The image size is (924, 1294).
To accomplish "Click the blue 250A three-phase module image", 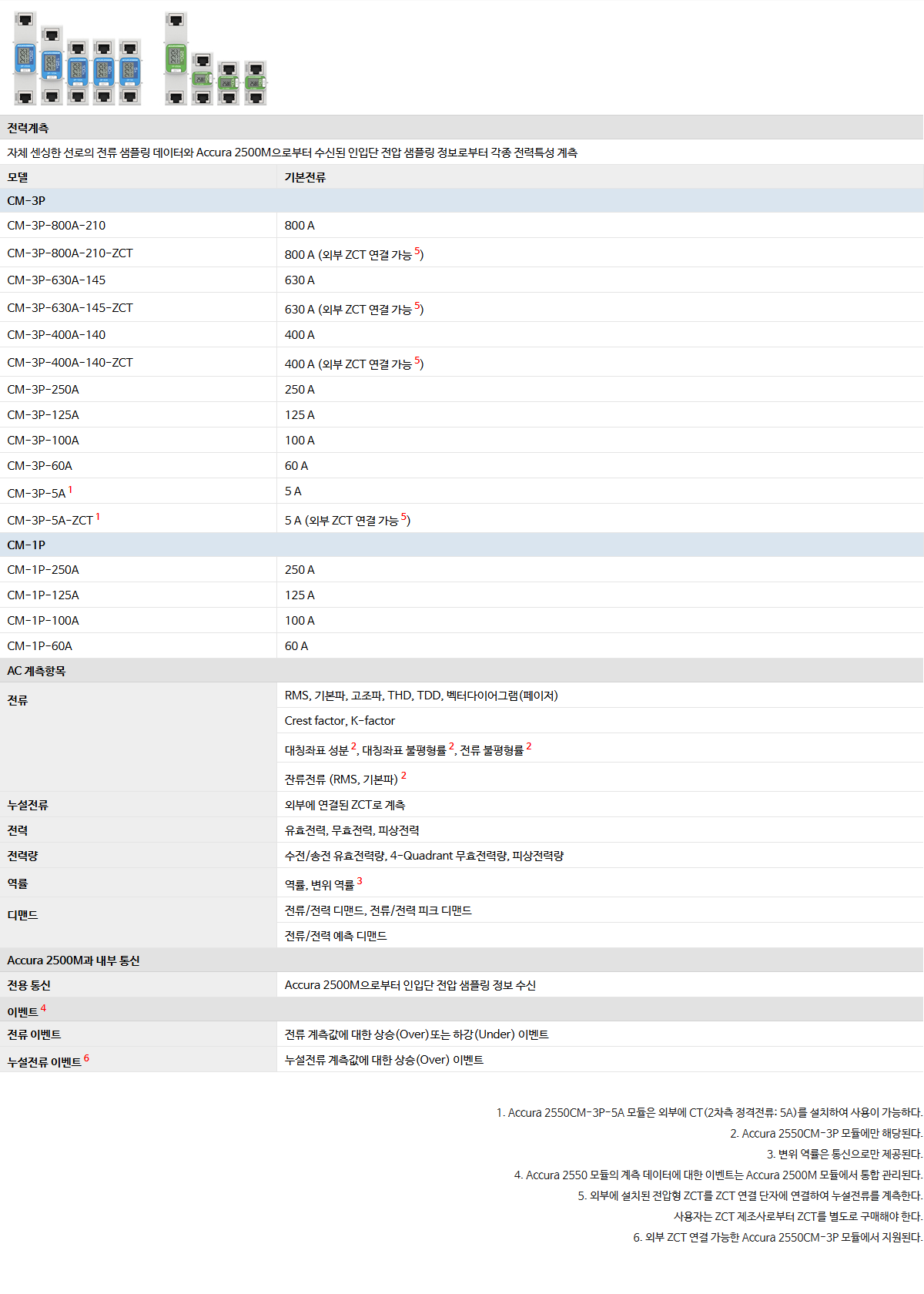I will click(25, 58).
